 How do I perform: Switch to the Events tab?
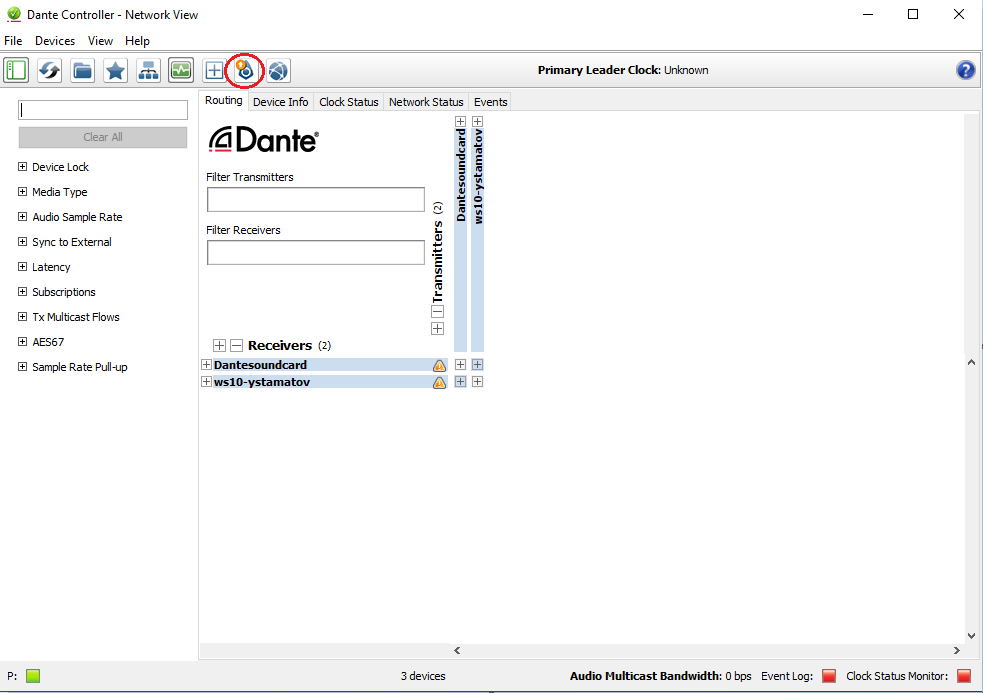(x=491, y=102)
